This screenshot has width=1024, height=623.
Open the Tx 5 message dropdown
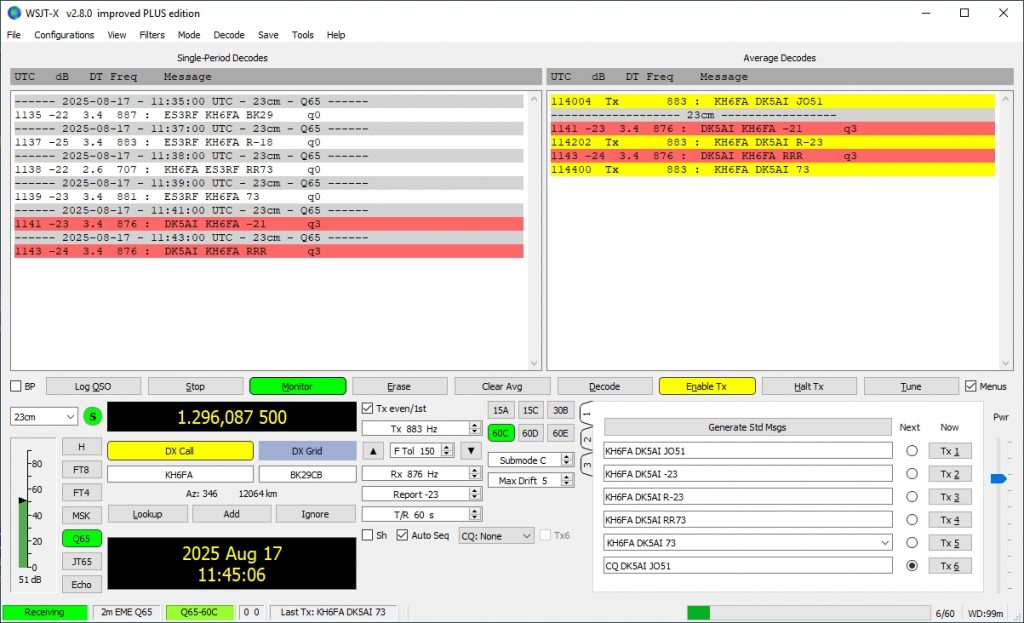882,543
